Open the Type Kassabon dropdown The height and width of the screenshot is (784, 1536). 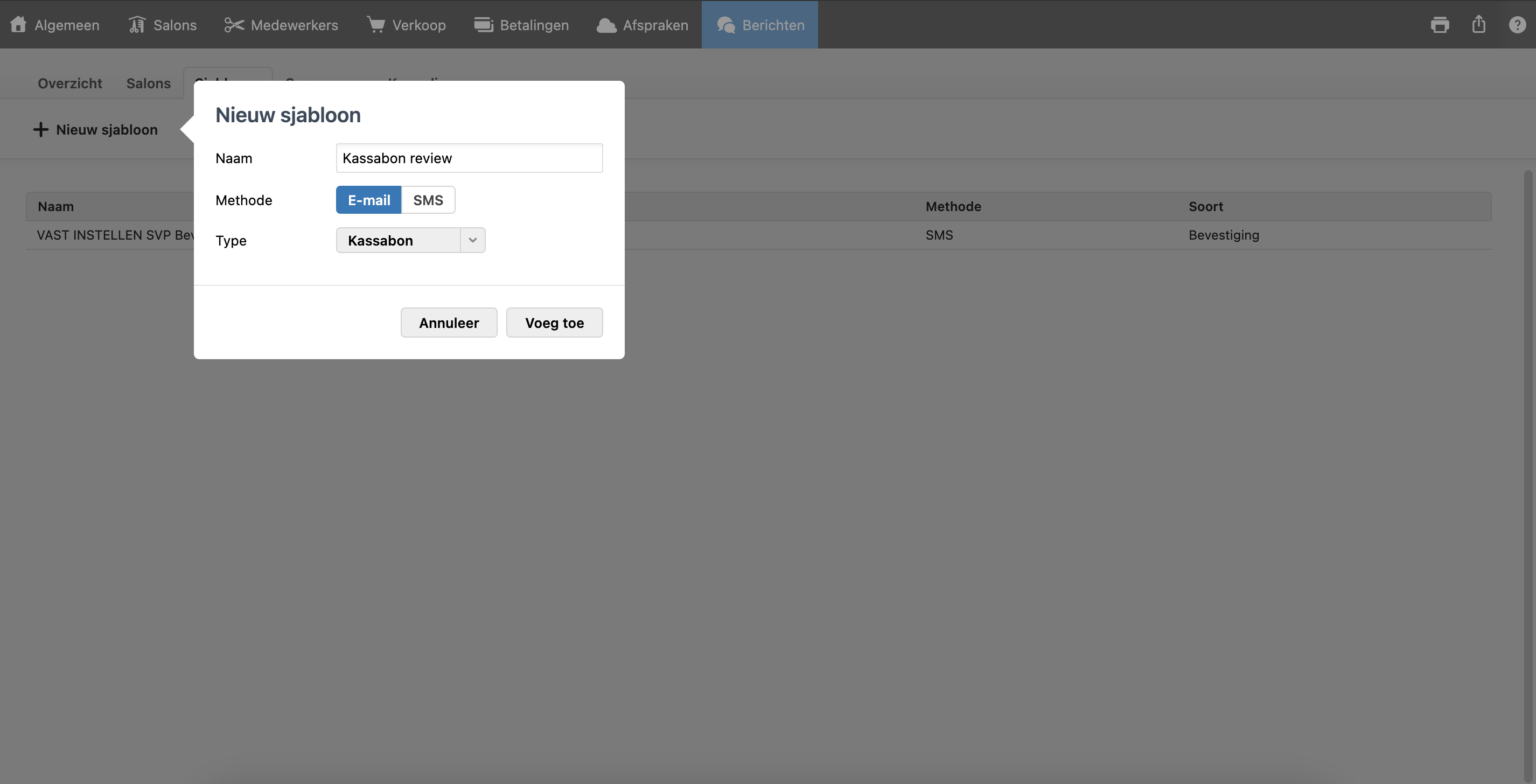click(399, 240)
